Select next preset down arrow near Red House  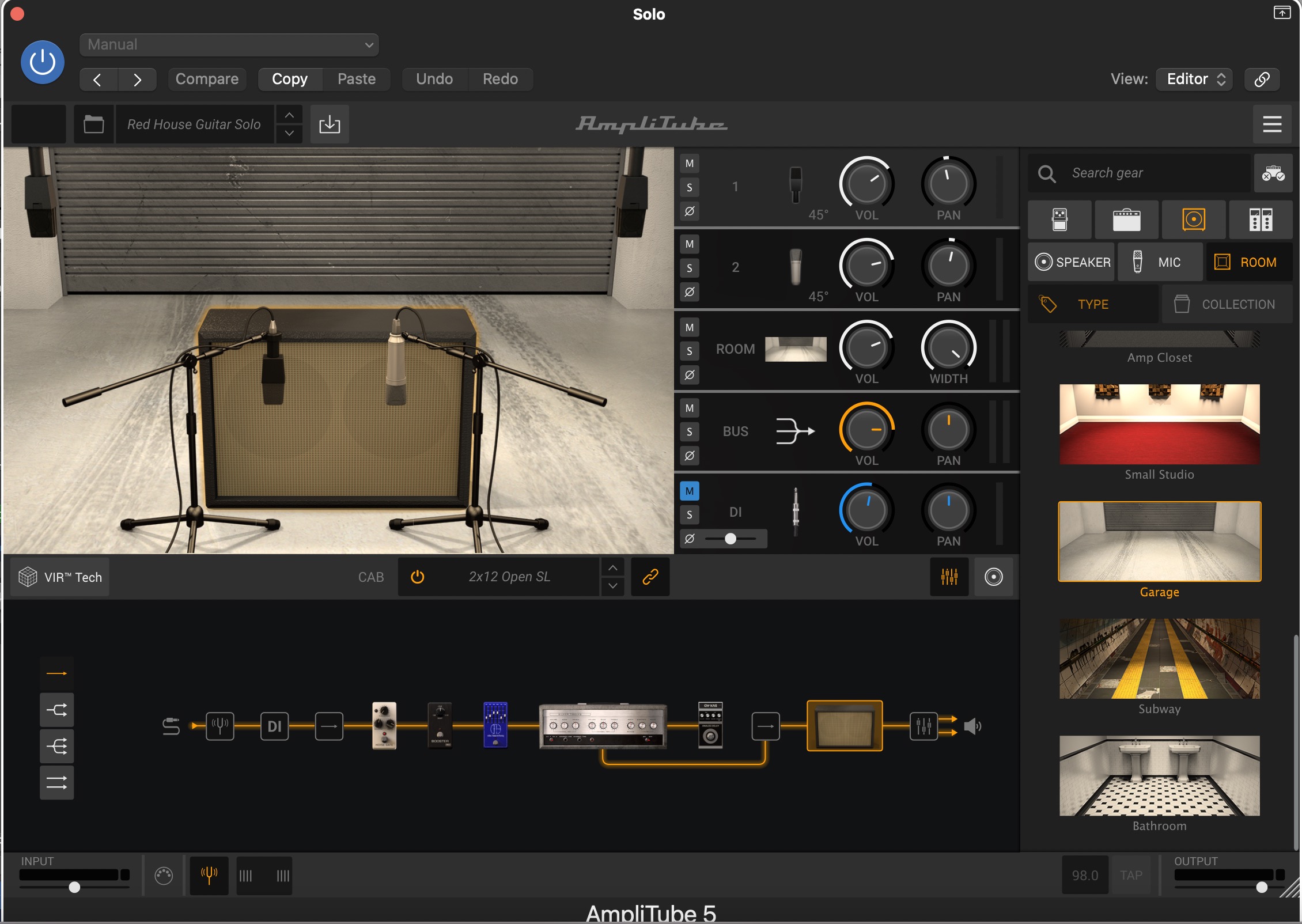coord(289,134)
